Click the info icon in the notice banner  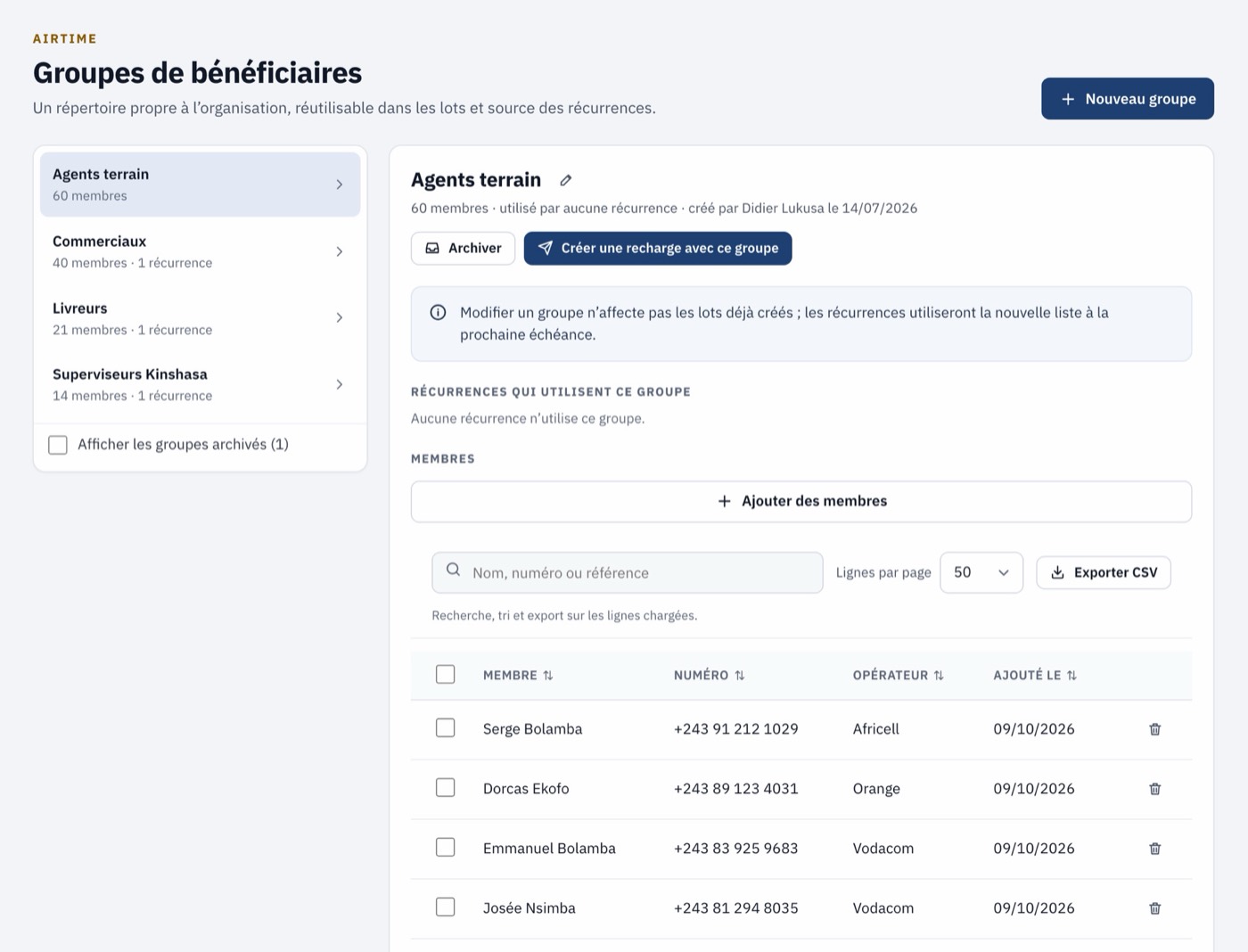pyautogui.click(x=438, y=313)
